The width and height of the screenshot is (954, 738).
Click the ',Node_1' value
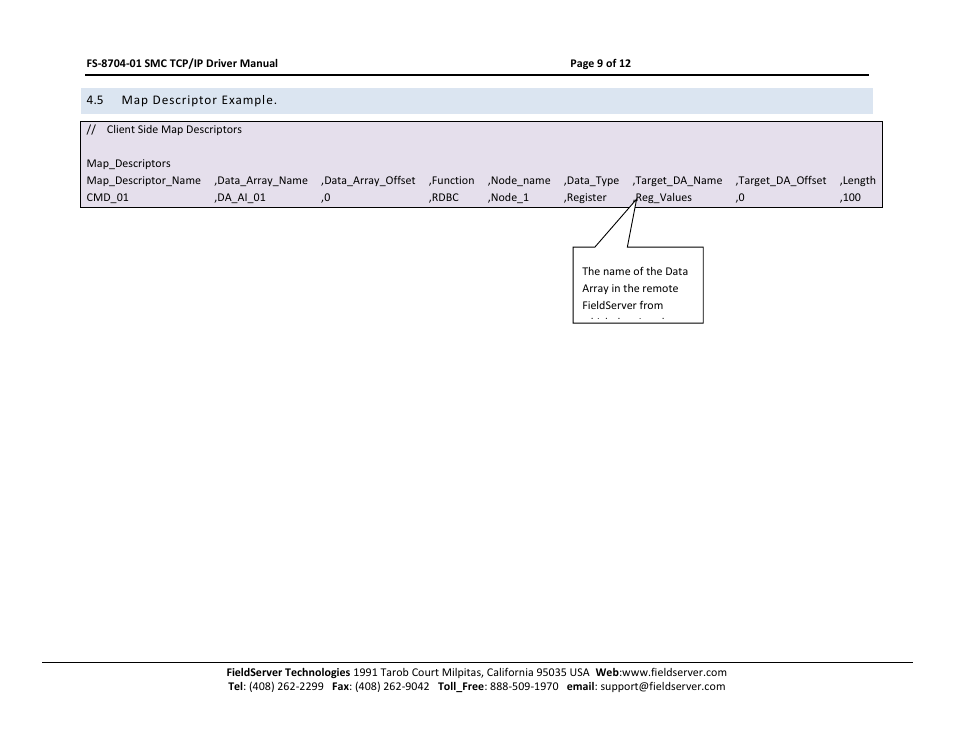[508, 197]
